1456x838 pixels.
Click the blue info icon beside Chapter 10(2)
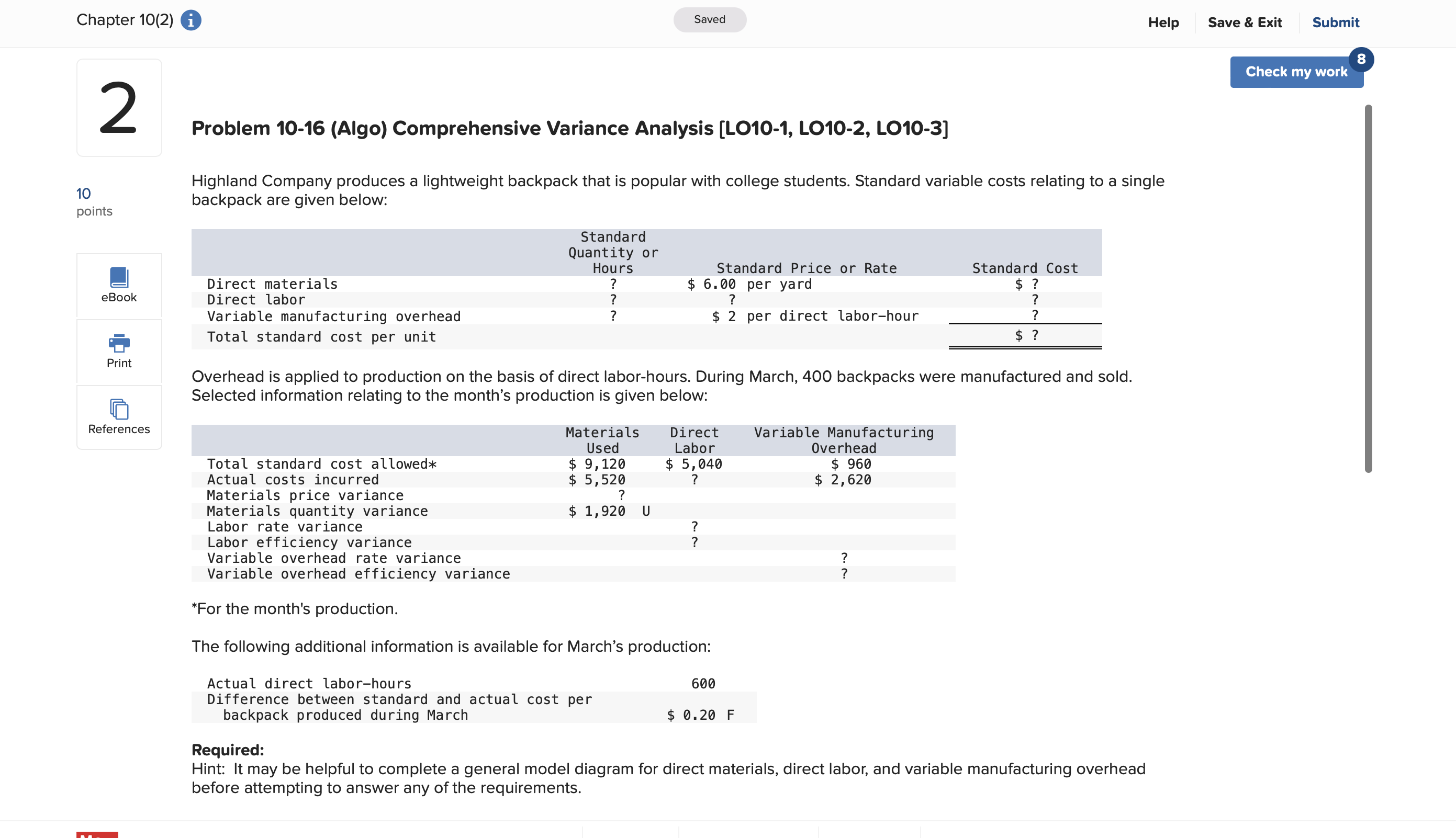click(x=191, y=20)
